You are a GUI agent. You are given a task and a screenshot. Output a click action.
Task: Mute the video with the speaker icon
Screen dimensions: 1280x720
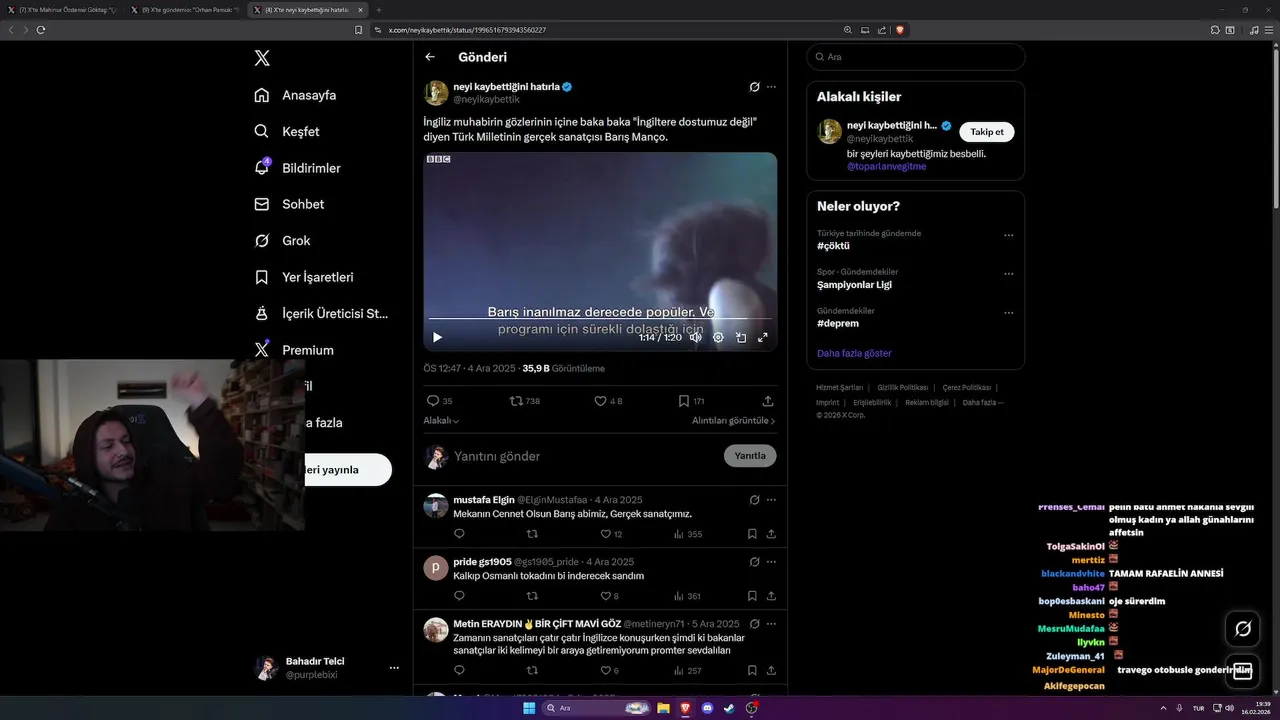[695, 337]
